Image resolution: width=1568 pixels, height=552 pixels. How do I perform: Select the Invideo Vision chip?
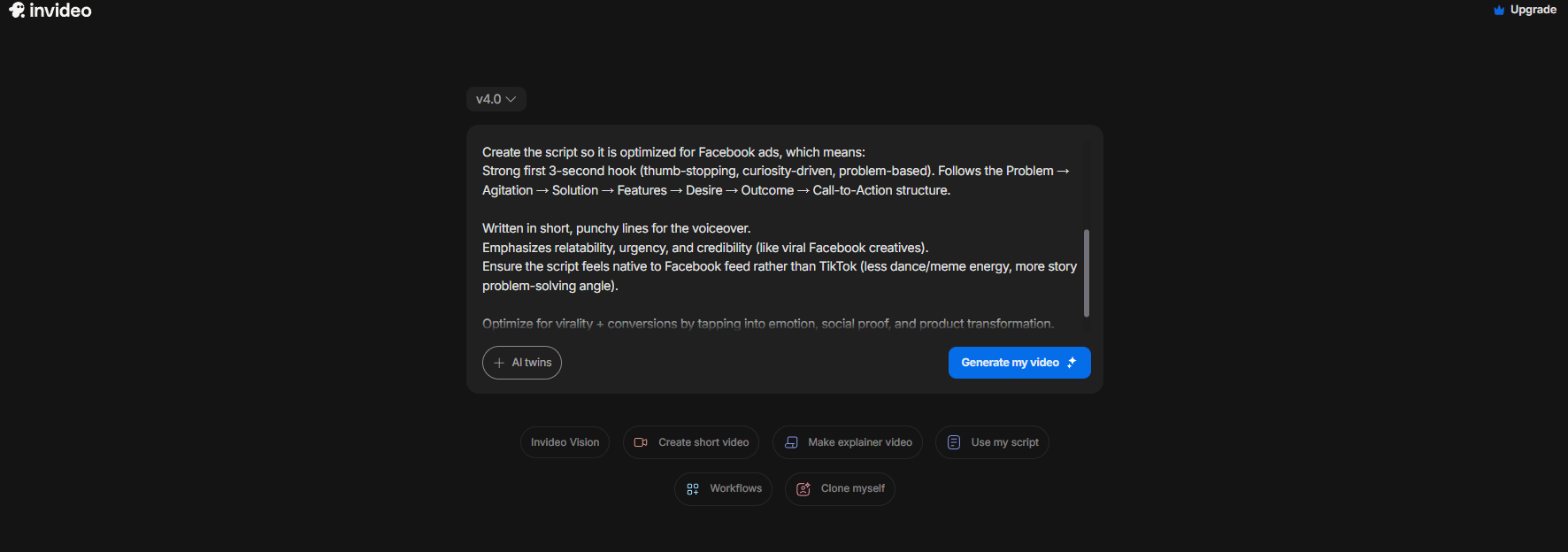pyautogui.click(x=565, y=442)
